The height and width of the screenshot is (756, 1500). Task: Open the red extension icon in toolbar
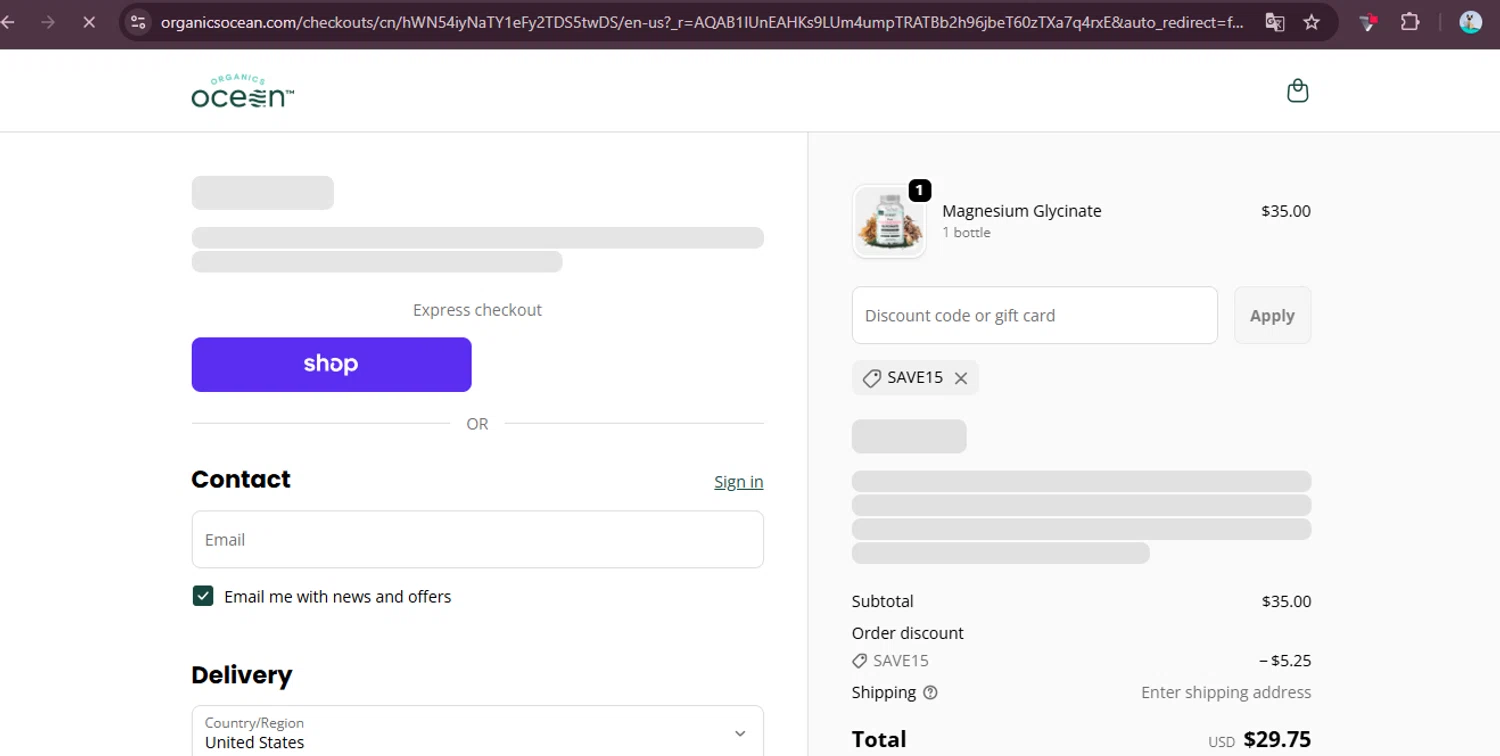pos(1368,22)
